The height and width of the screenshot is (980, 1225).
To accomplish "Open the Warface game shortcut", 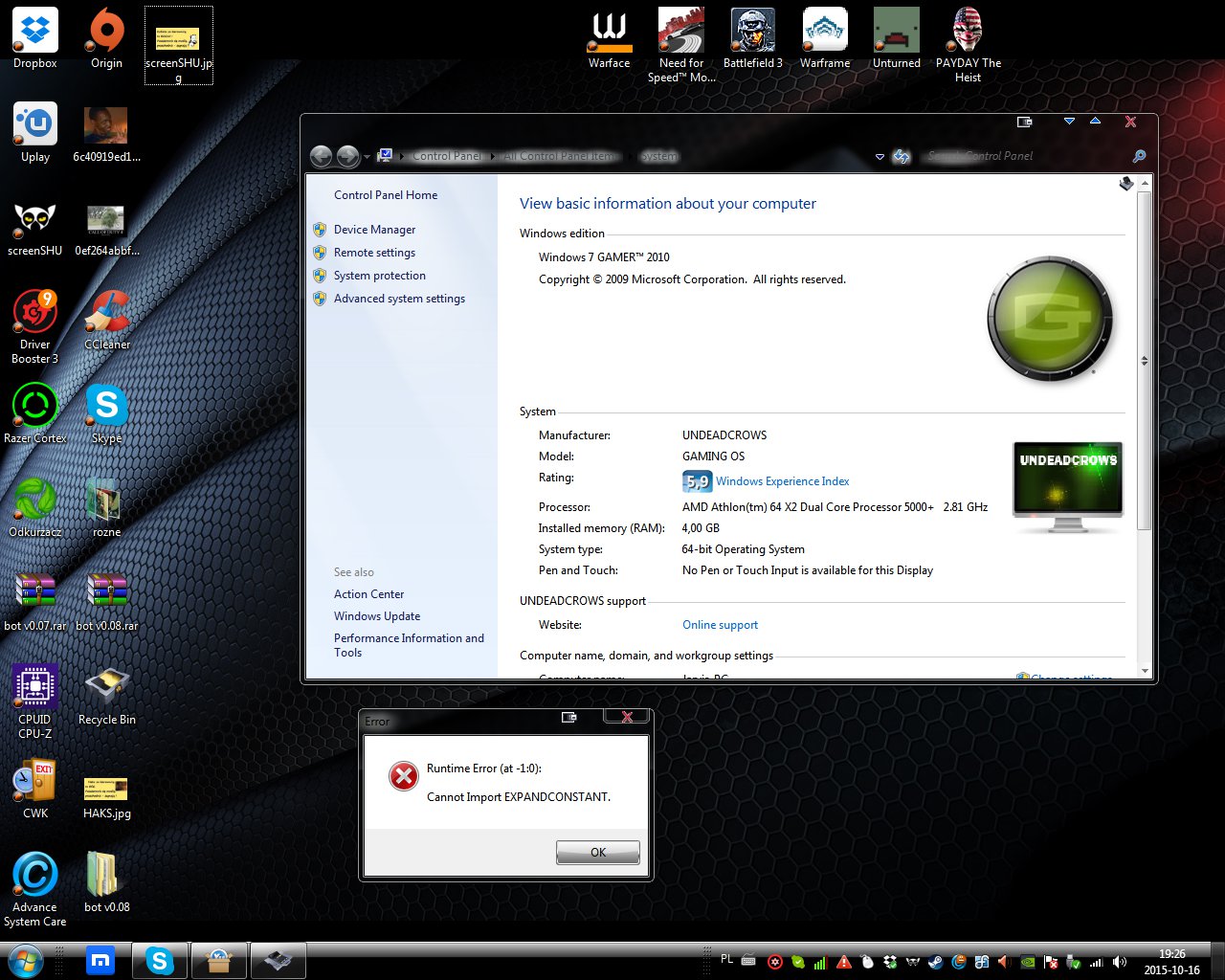I will click(x=609, y=38).
